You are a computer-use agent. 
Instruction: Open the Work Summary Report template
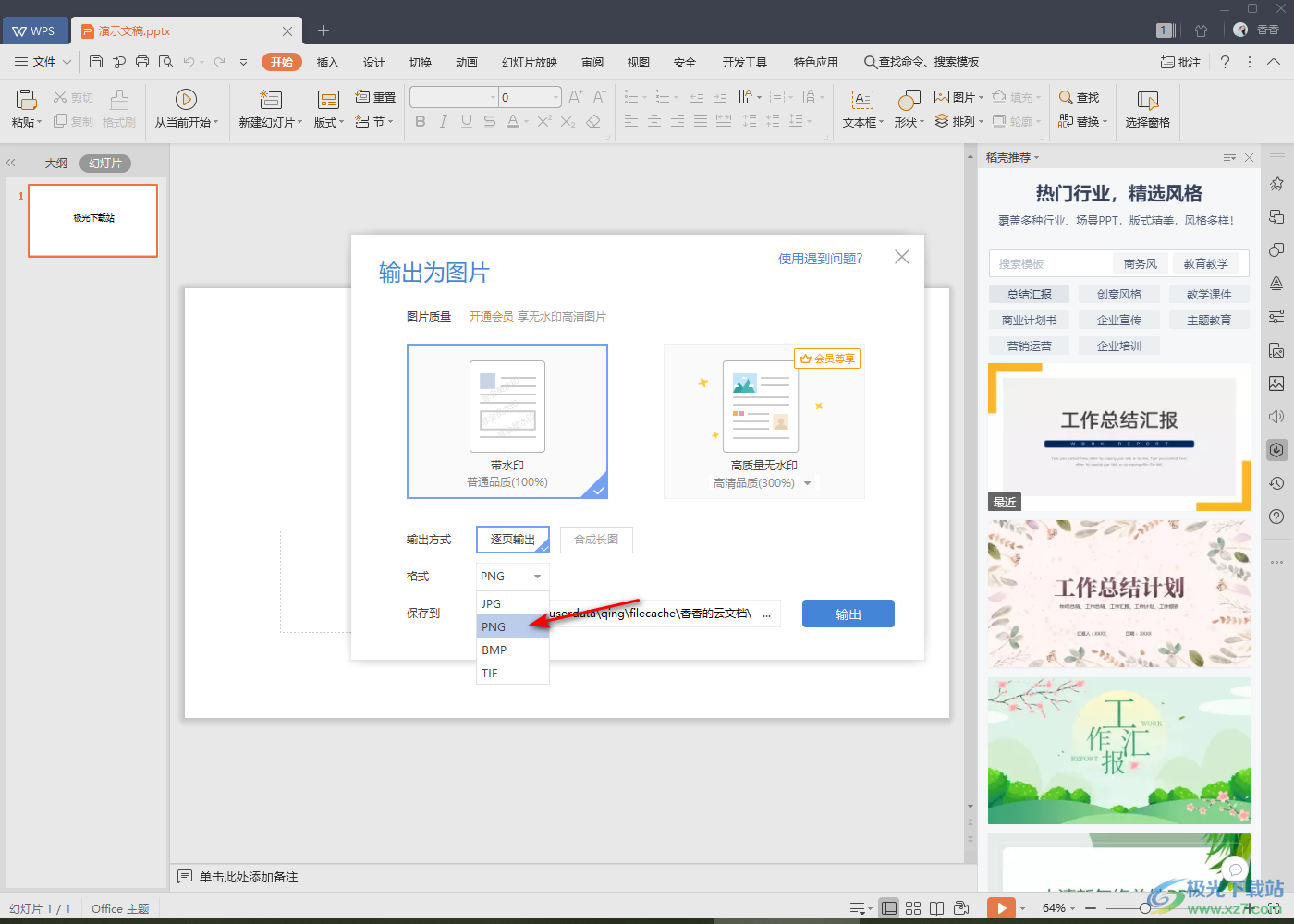(x=1119, y=437)
